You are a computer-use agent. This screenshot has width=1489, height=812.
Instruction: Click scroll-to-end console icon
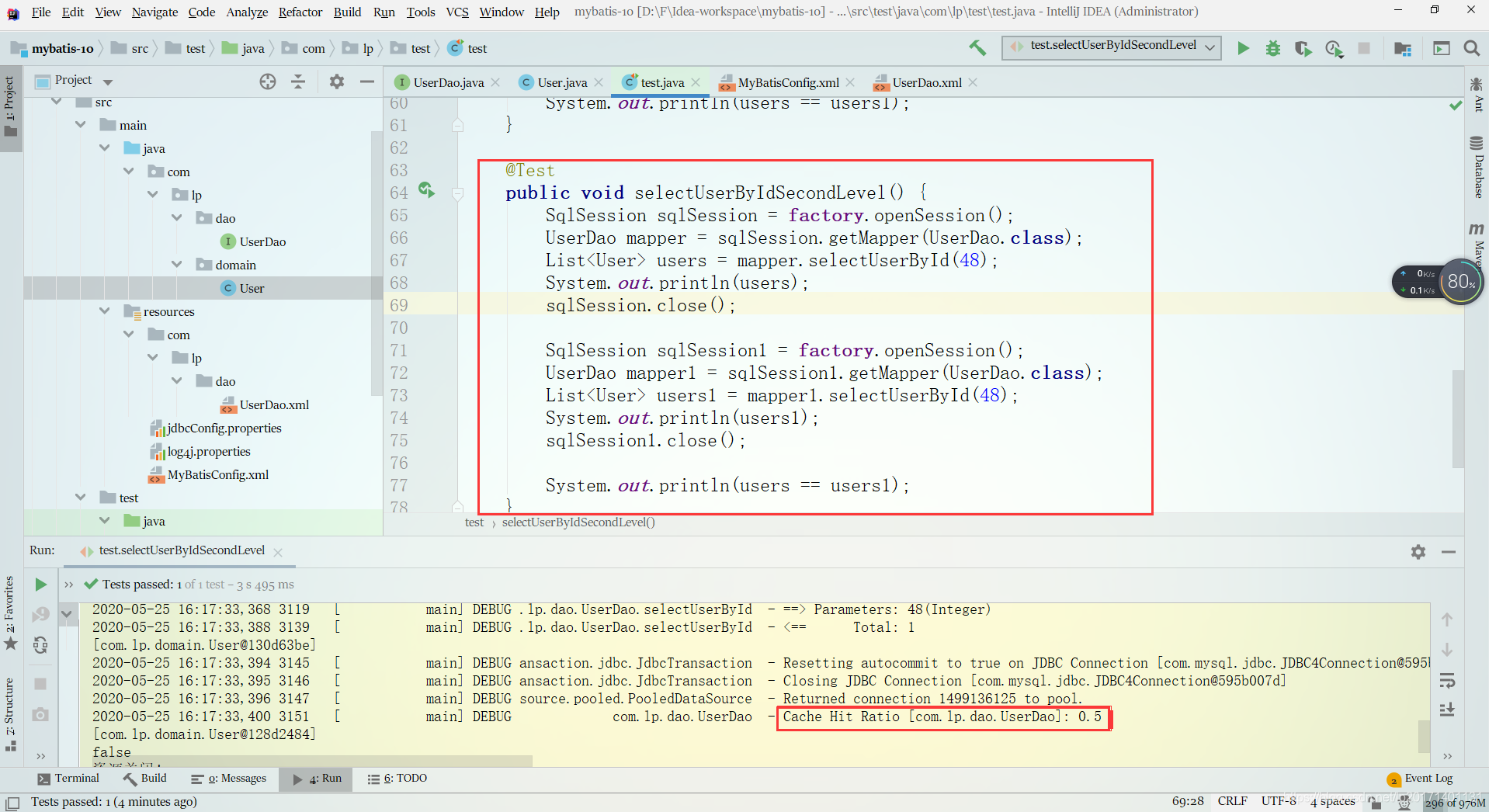coord(1447,710)
